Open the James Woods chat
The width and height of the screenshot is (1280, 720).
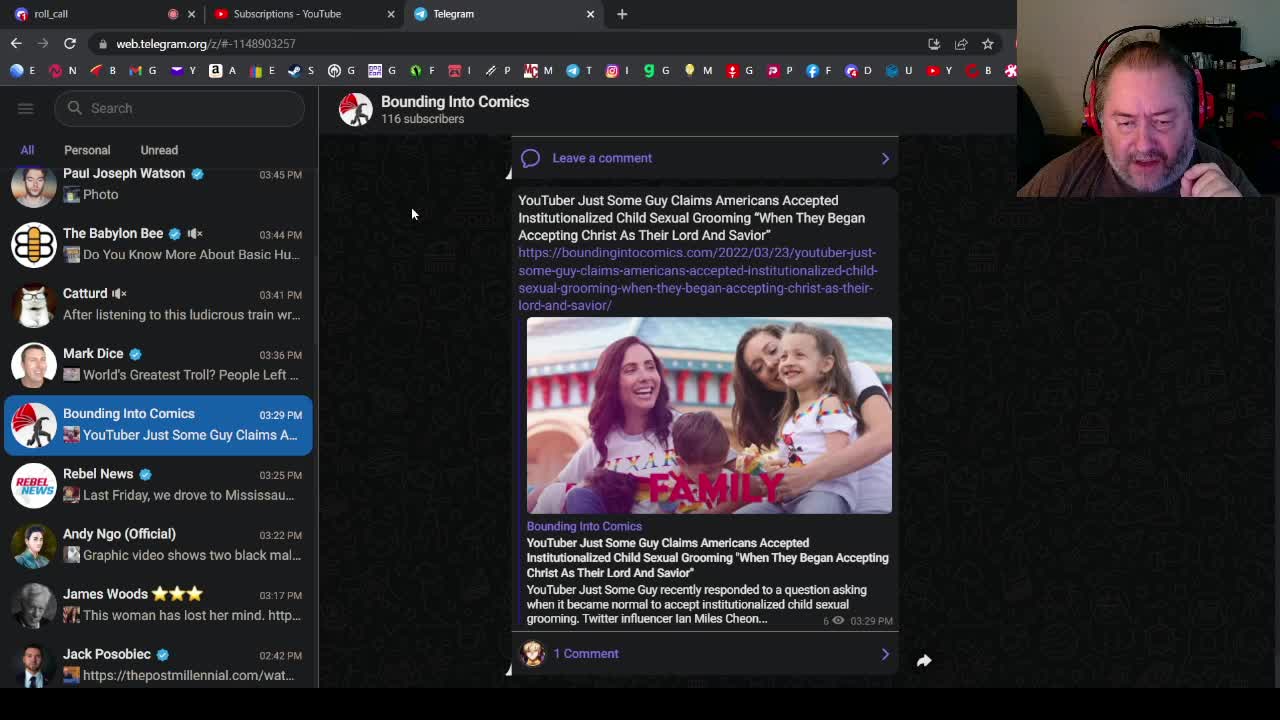(158, 604)
